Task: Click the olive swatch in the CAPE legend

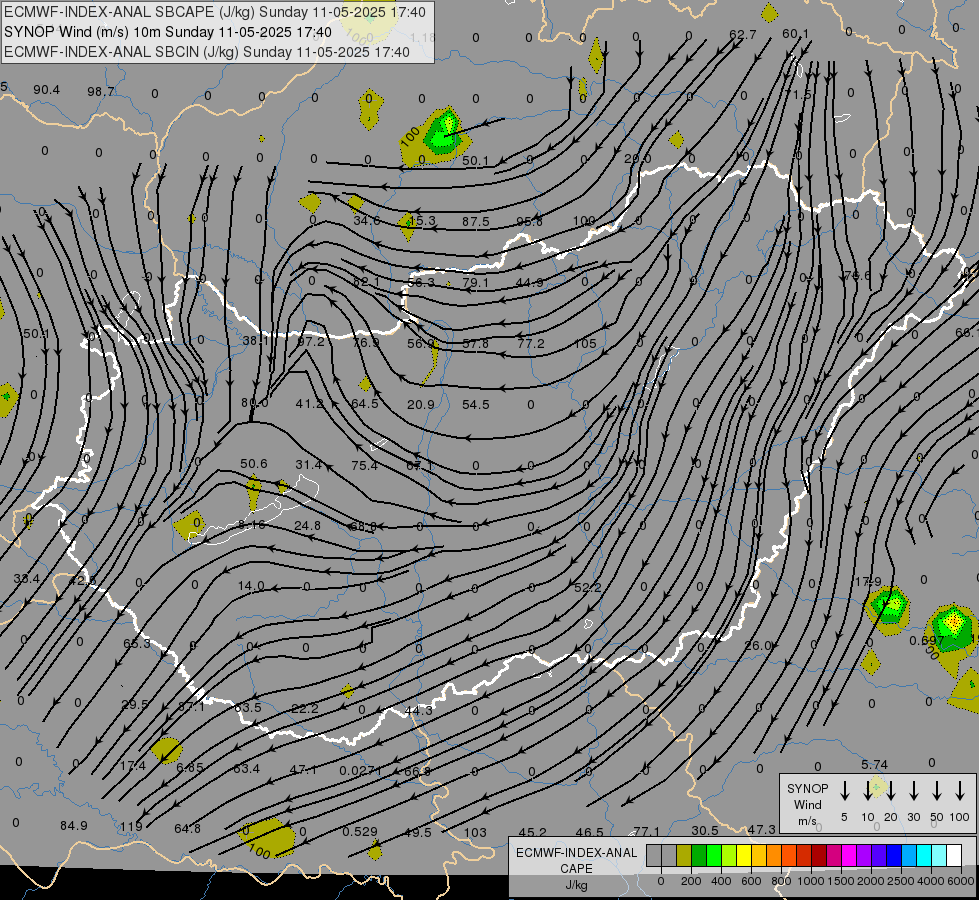Action: 684,856
